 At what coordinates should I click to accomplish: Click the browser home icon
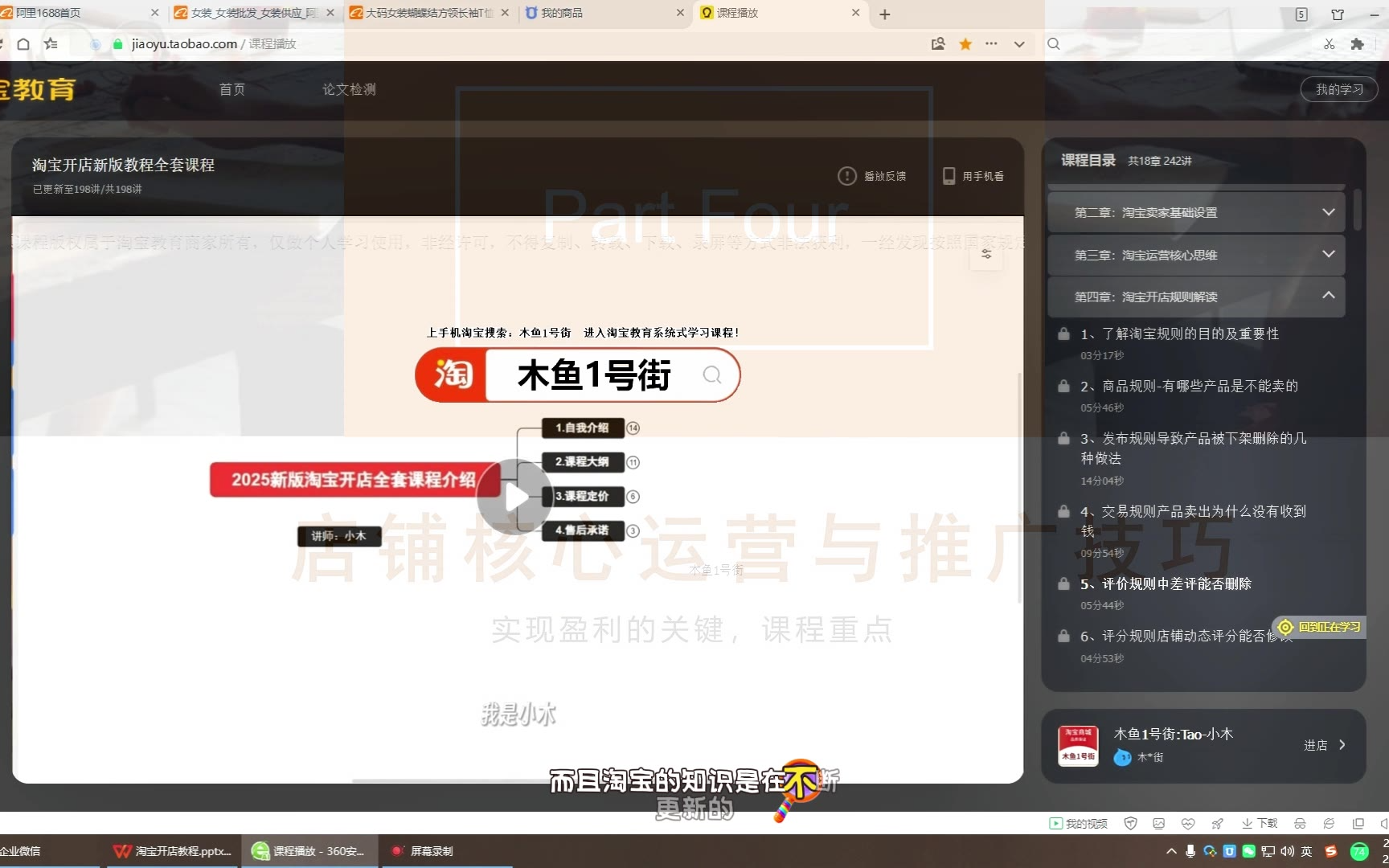pyautogui.click(x=23, y=44)
